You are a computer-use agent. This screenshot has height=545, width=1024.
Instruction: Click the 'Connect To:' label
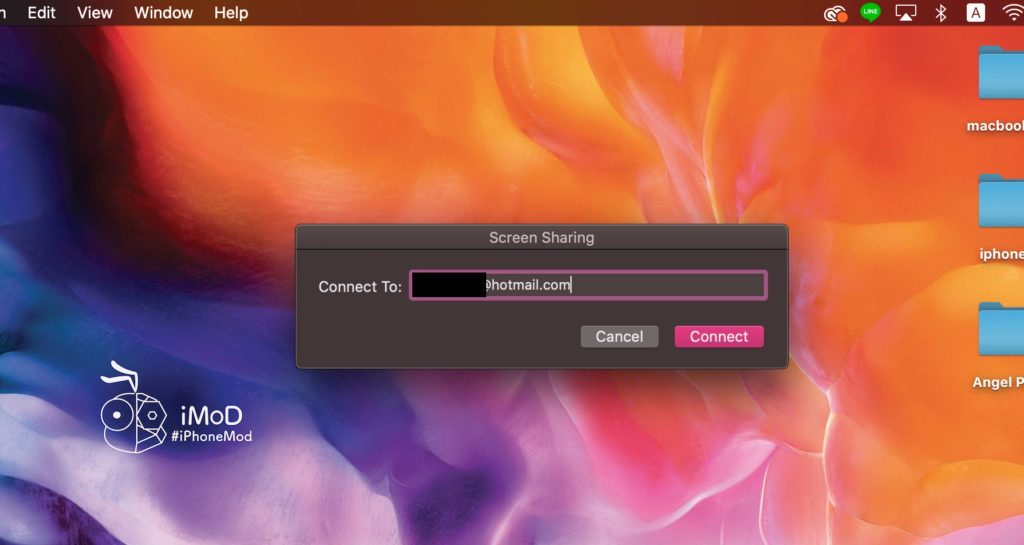pyautogui.click(x=360, y=287)
